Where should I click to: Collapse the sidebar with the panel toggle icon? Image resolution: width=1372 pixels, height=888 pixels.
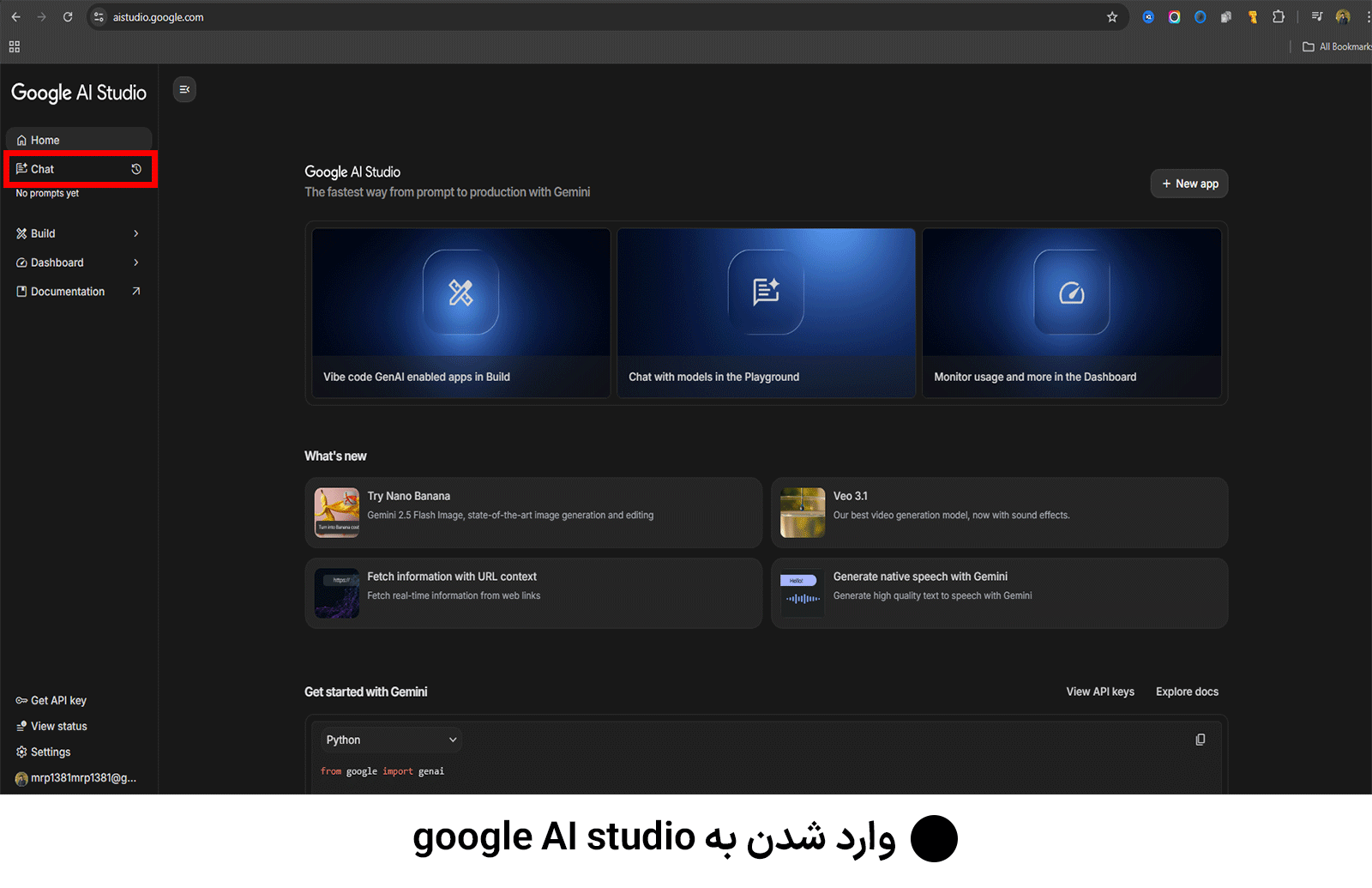(184, 89)
